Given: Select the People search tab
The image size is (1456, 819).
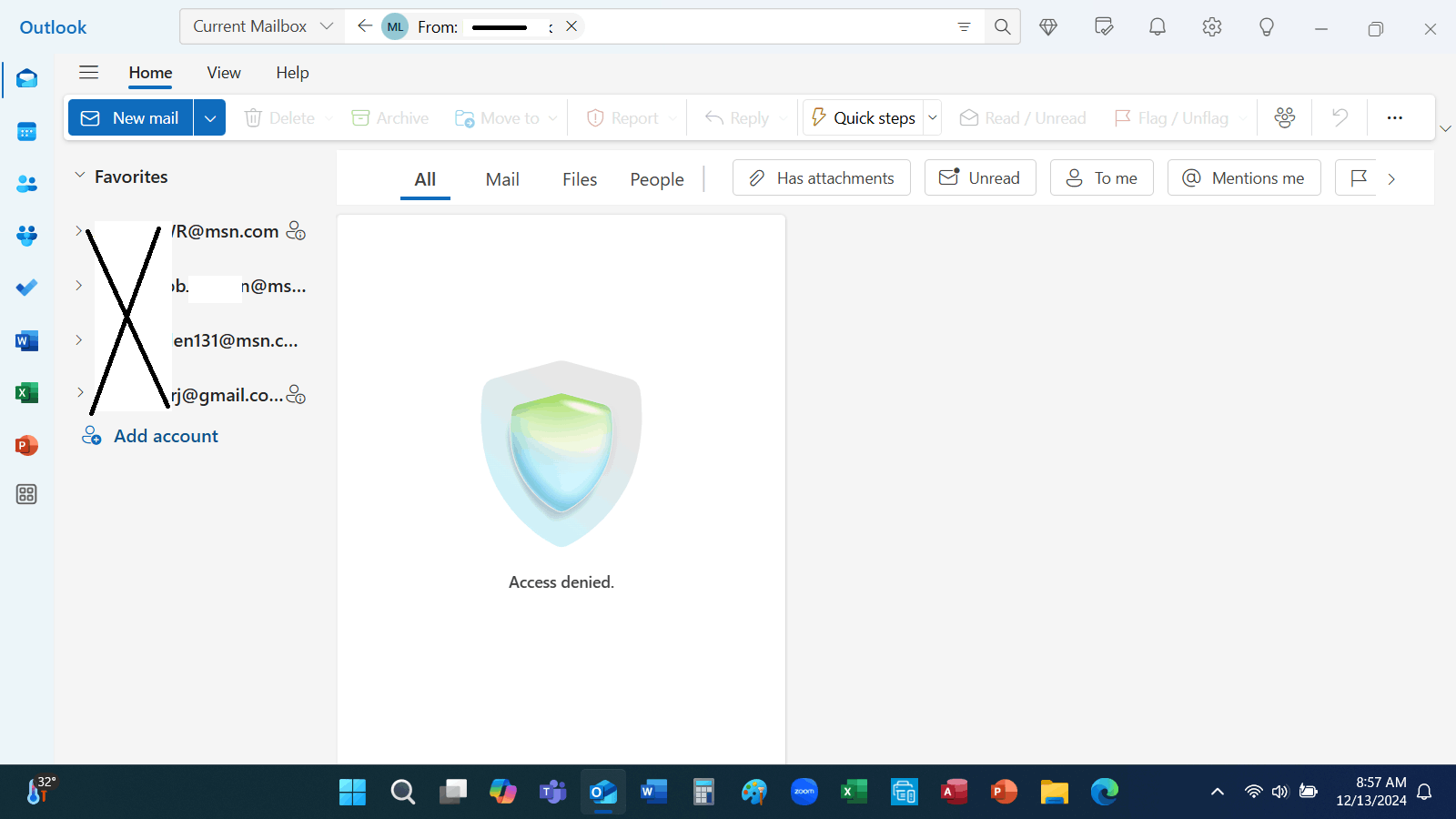Looking at the screenshot, I should (x=657, y=179).
